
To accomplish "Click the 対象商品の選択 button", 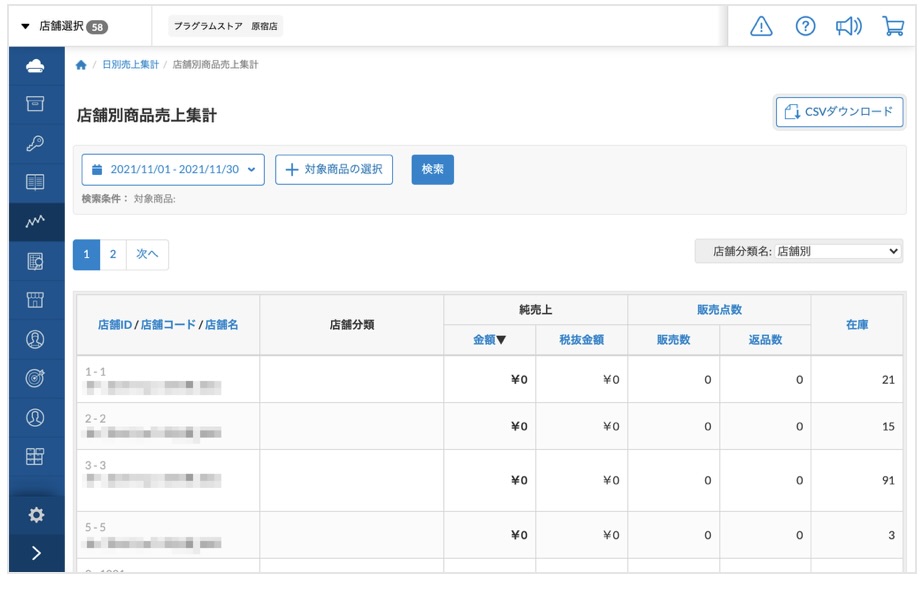I will [334, 170].
